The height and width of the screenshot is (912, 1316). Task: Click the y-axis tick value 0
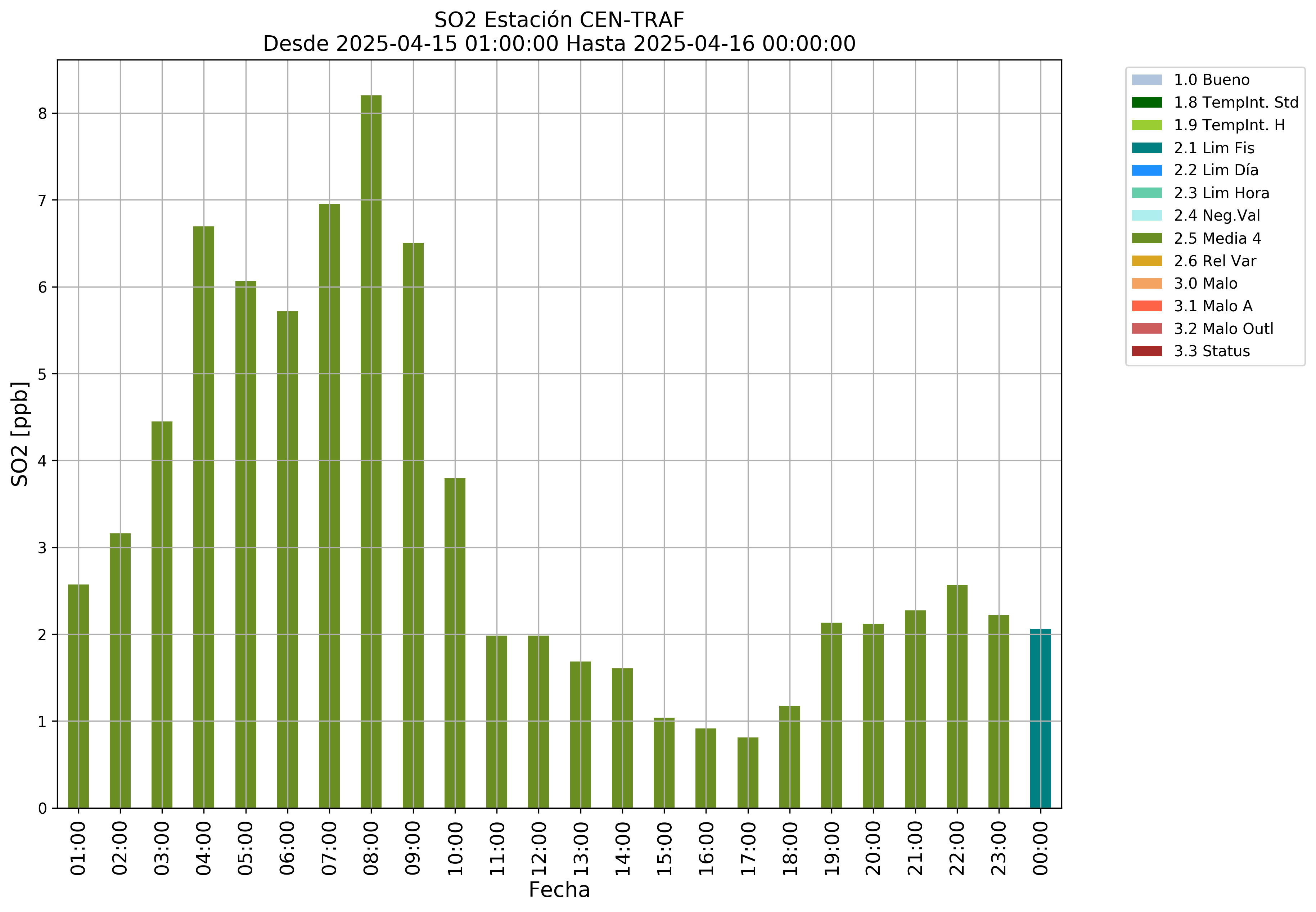click(42, 809)
